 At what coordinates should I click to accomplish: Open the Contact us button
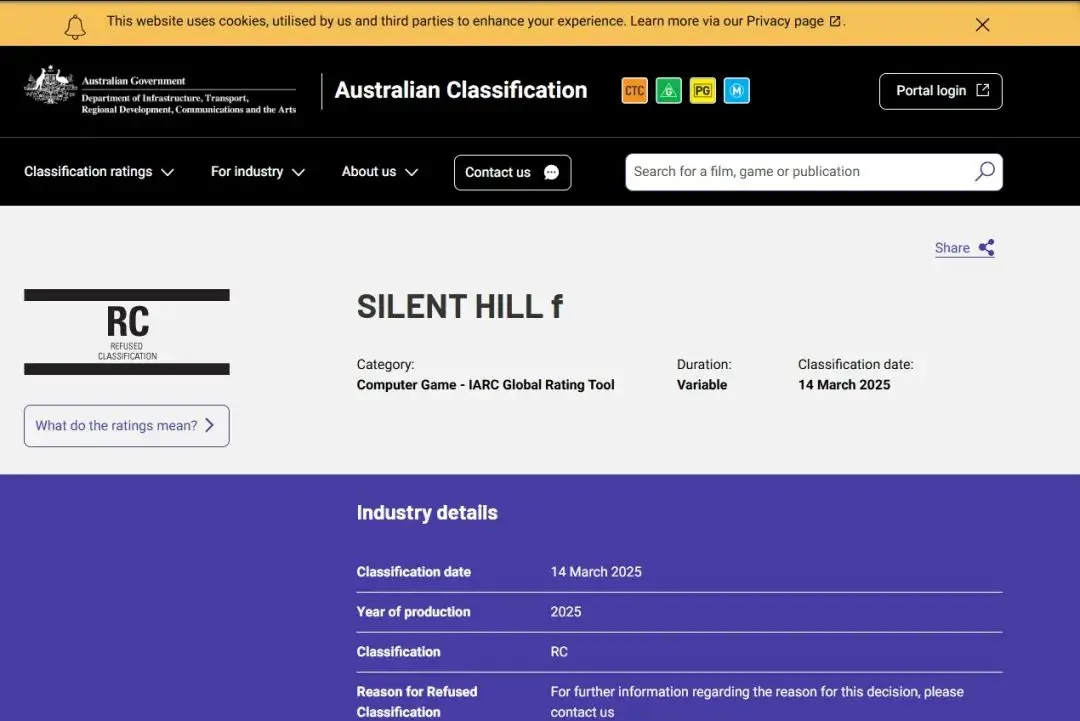coord(512,172)
